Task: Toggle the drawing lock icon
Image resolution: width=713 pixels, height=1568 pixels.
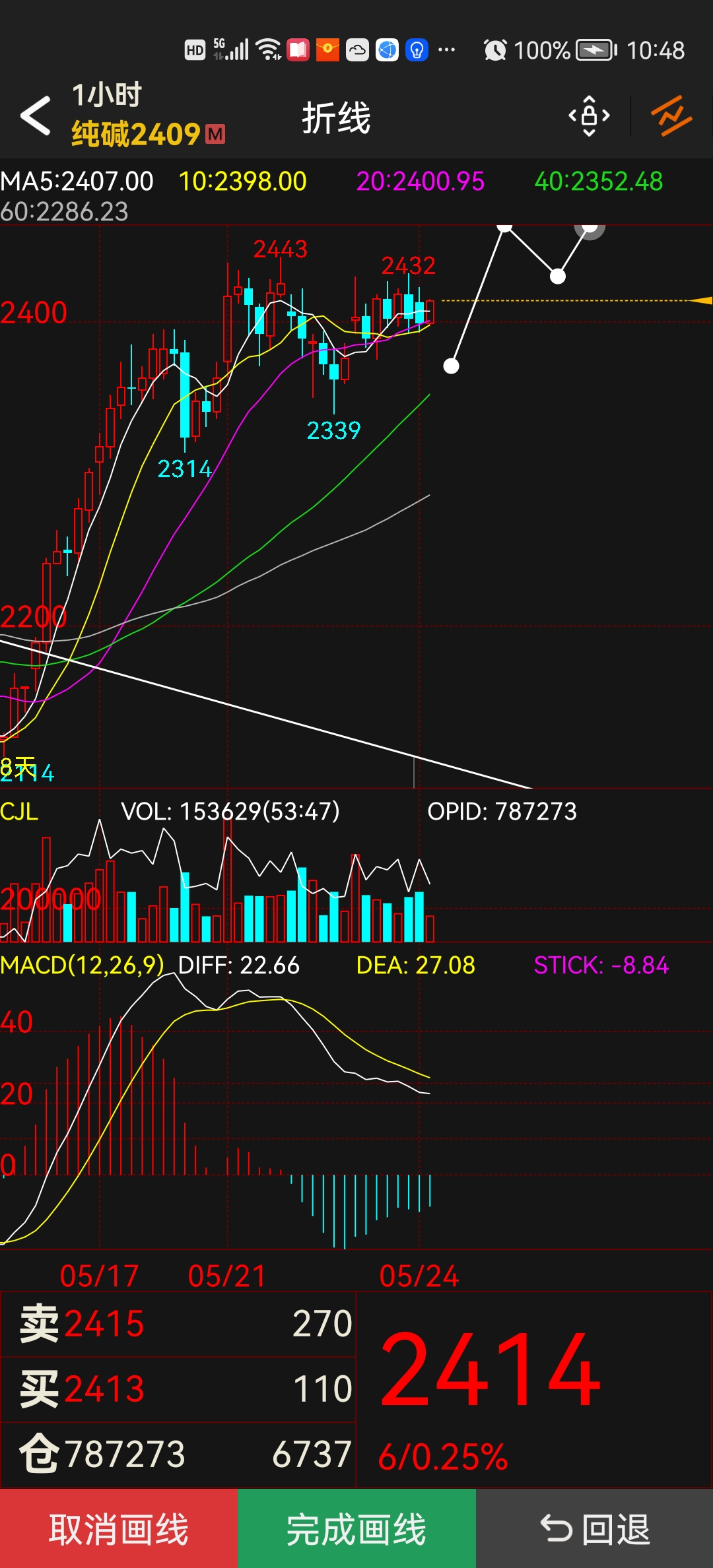Action: 589,116
